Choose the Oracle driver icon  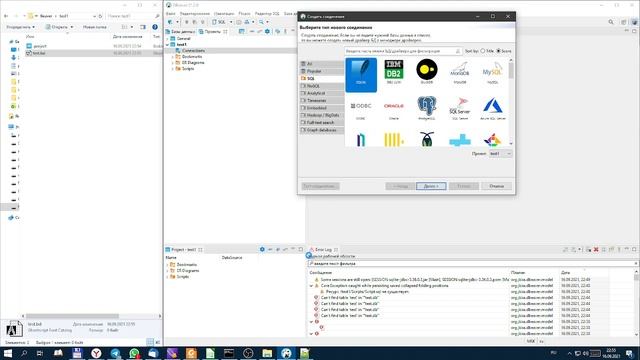click(x=394, y=106)
